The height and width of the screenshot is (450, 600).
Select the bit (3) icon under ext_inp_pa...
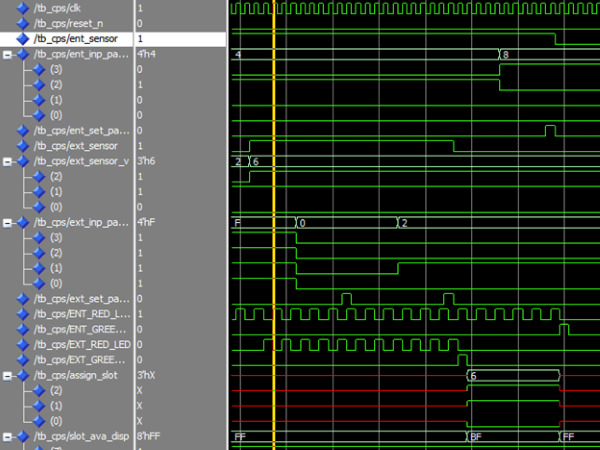tap(39, 238)
